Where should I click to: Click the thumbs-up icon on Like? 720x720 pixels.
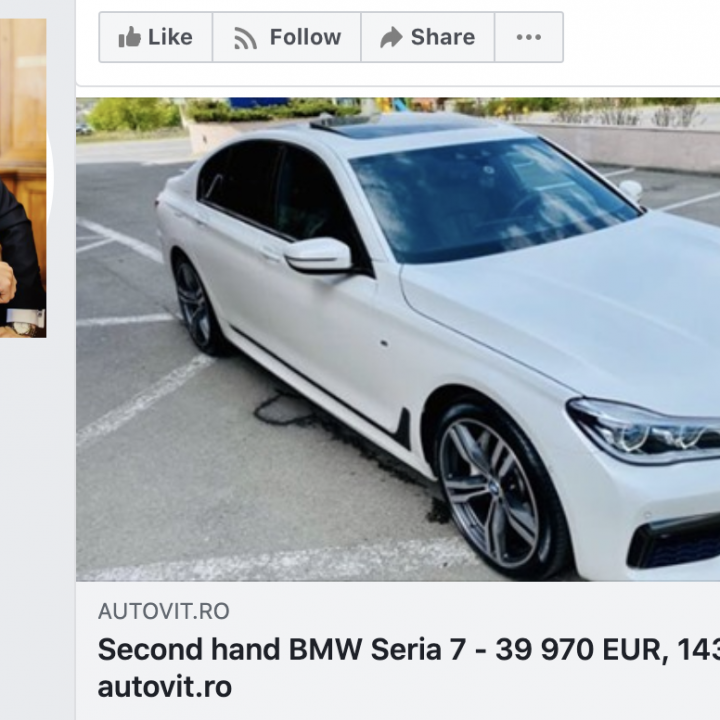[x=130, y=38]
